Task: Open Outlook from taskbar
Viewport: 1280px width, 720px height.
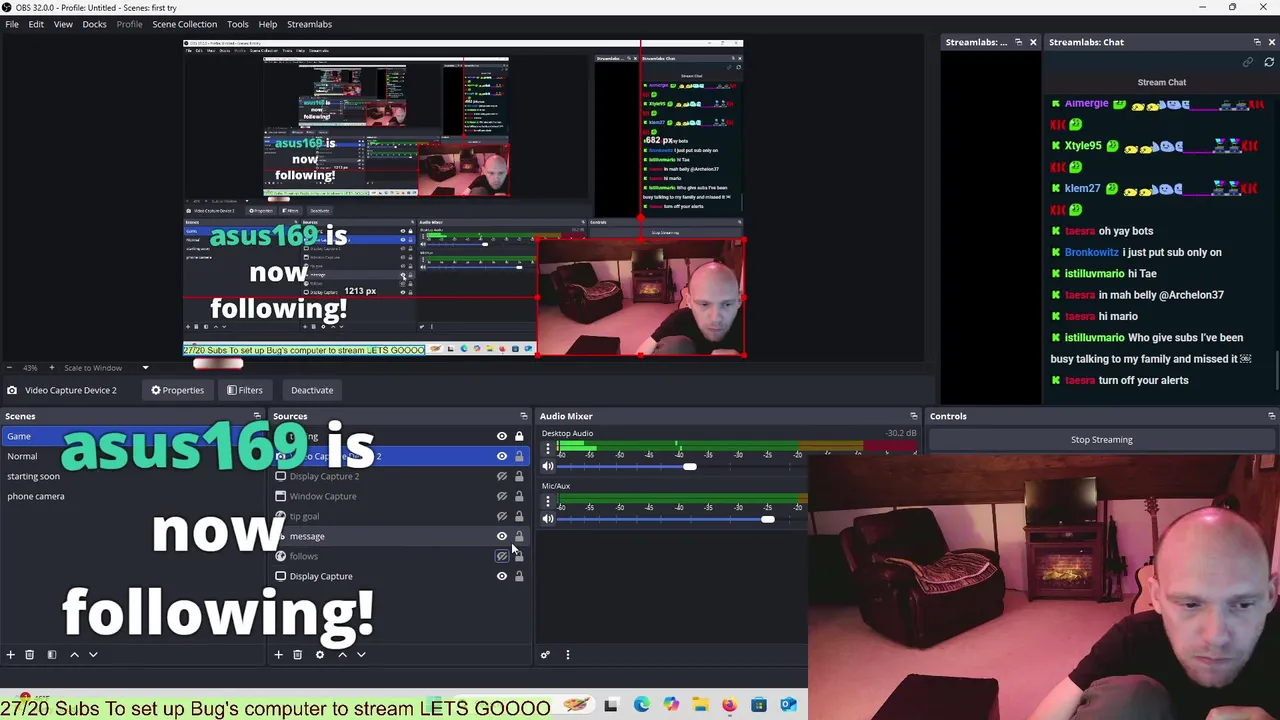Action: (x=788, y=706)
